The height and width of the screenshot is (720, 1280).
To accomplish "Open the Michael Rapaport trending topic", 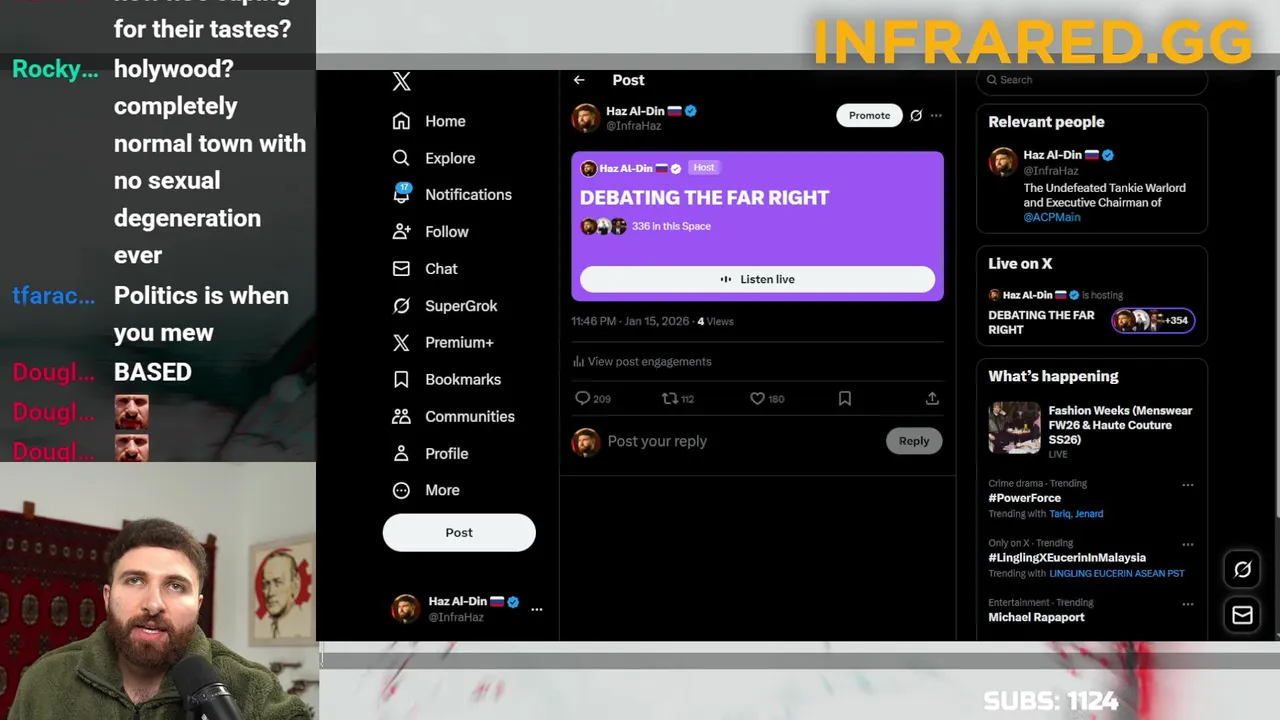I will coord(1036,617).
